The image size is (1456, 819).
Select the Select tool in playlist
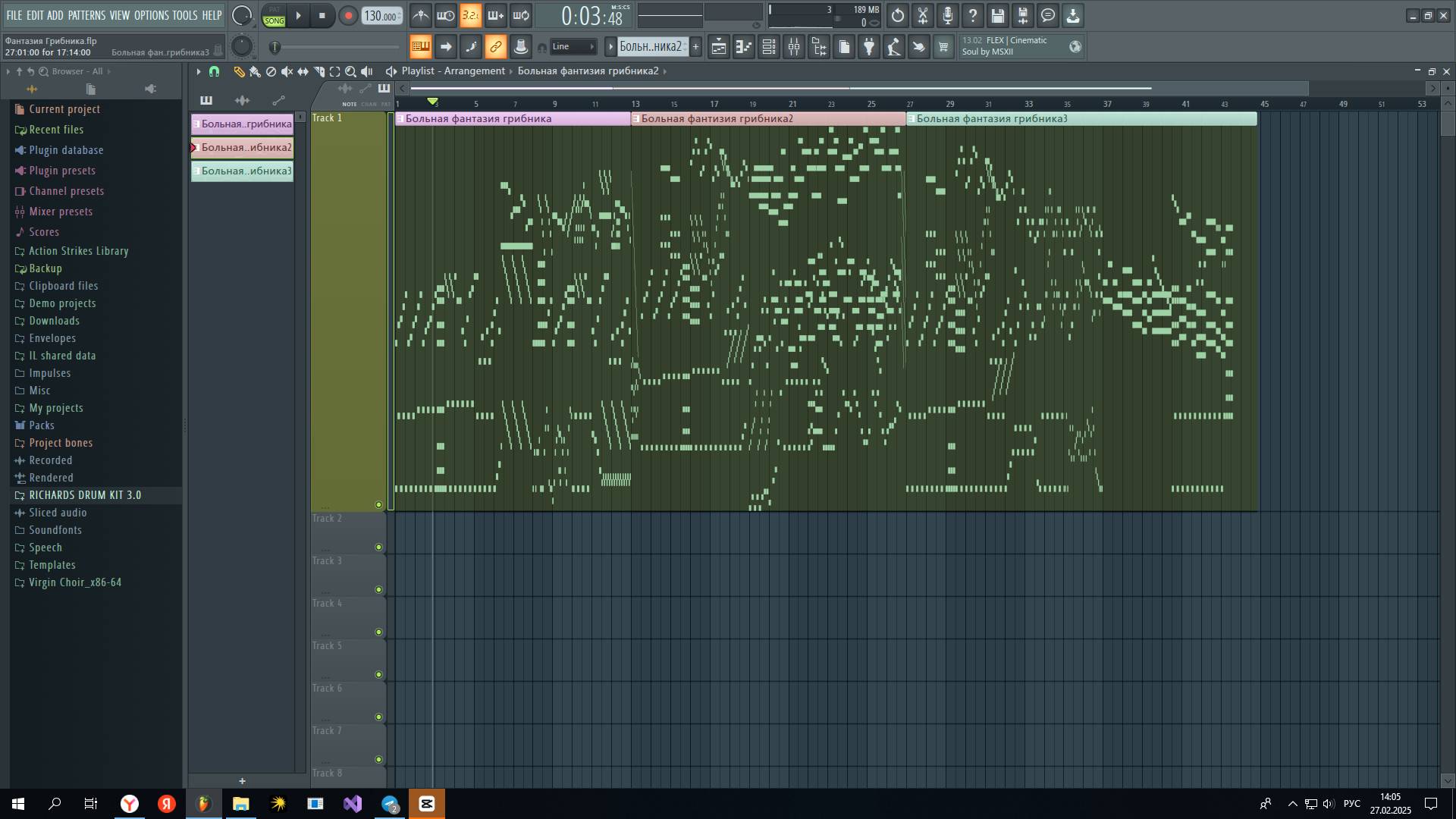coord(334,71)
